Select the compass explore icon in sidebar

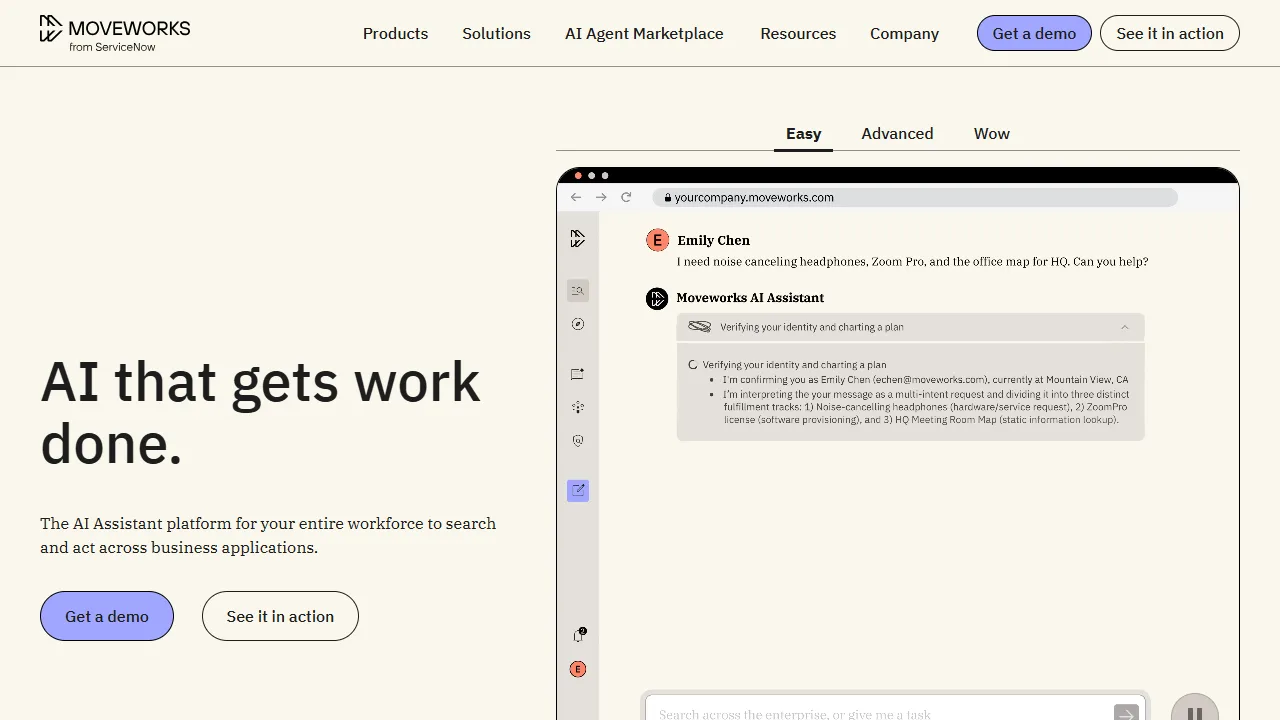click(578, 324)
